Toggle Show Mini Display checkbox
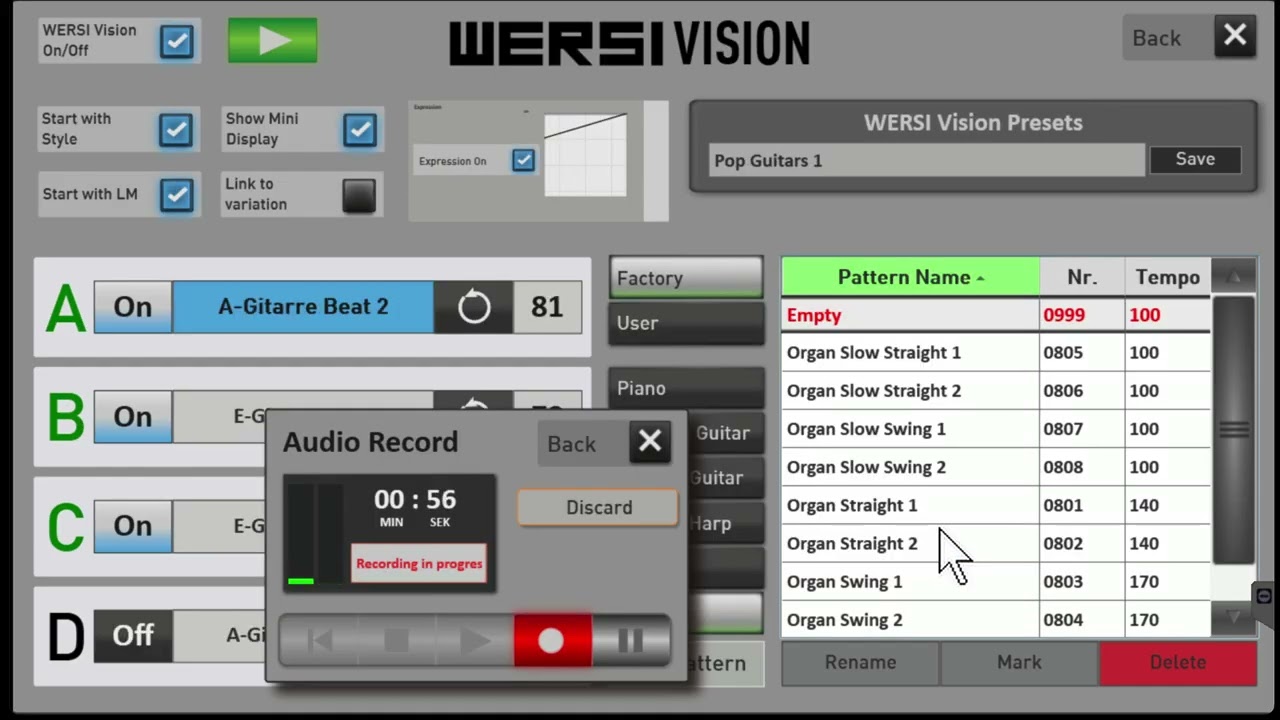 [x=359, y=129]
